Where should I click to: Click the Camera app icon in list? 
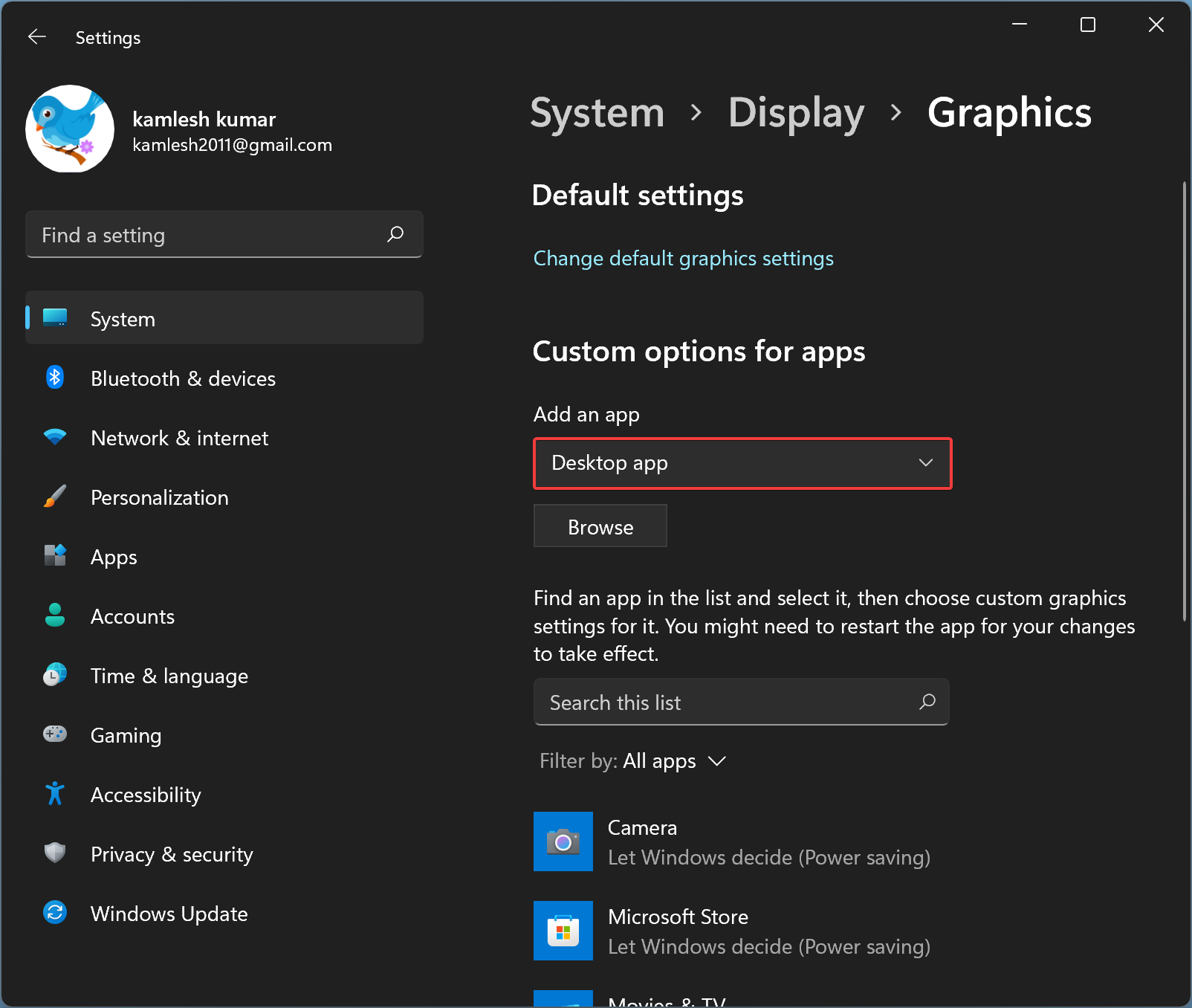(x=563, y=841)
